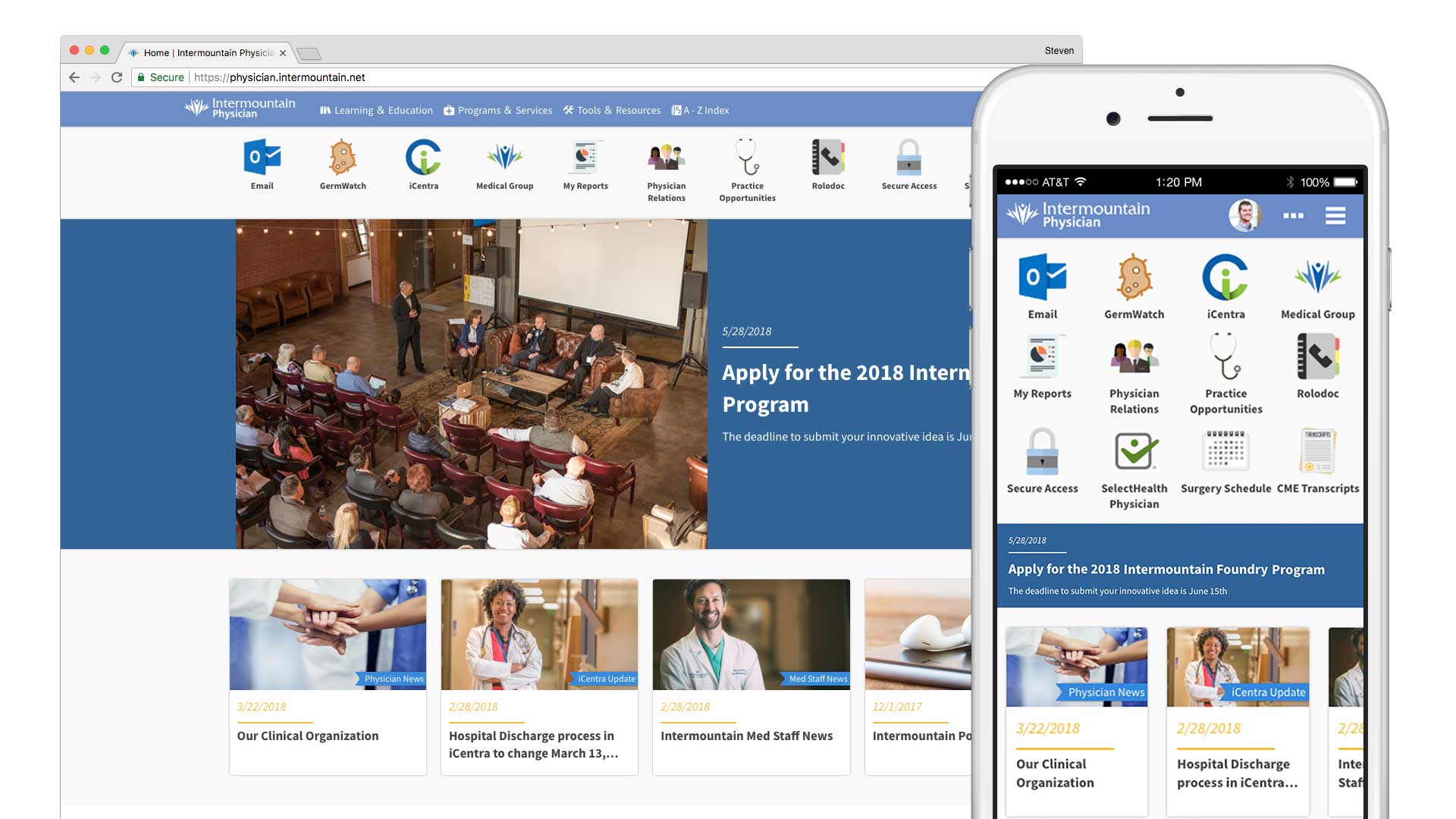Image resolution: width=1456 pixels, height=819 pixels.
Task: Tap the three-dot more icon on phone
Action: click(x=1293, y=216)
